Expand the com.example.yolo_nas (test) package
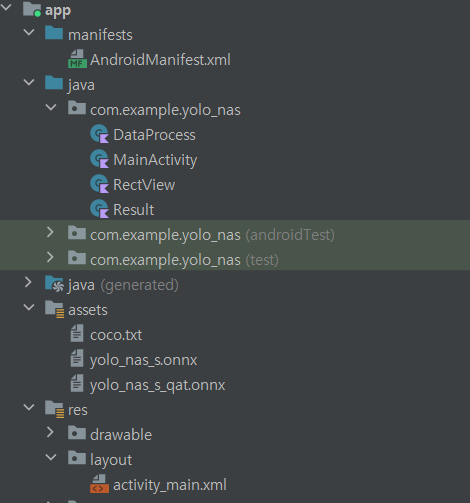Viewport: 470px width, 503px height. (x=50, y=257)
